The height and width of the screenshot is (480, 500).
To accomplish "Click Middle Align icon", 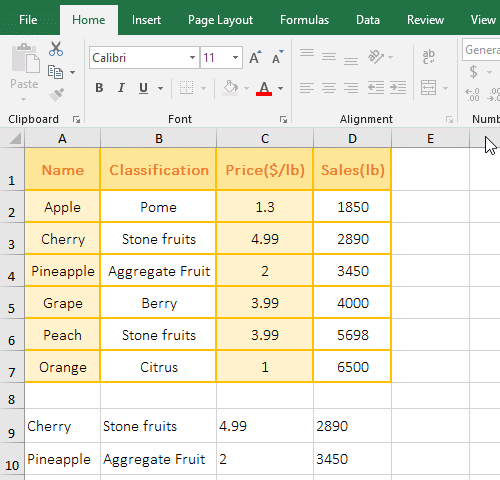I will [x=329, y=57].
